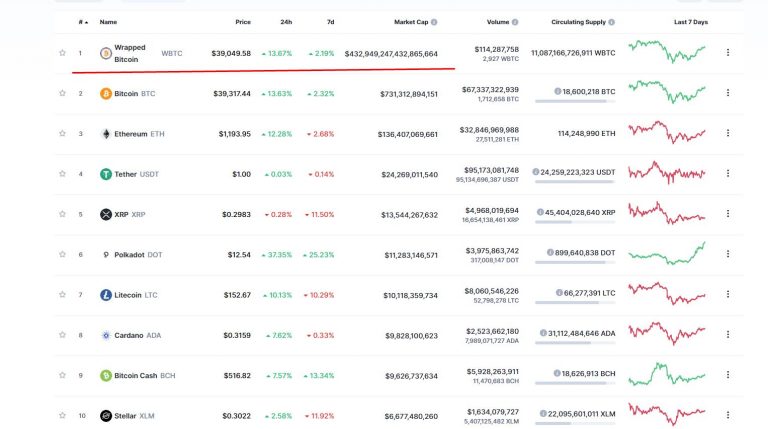Sort by Name column header
Screen dimensions: 768x429
[108, 22]
